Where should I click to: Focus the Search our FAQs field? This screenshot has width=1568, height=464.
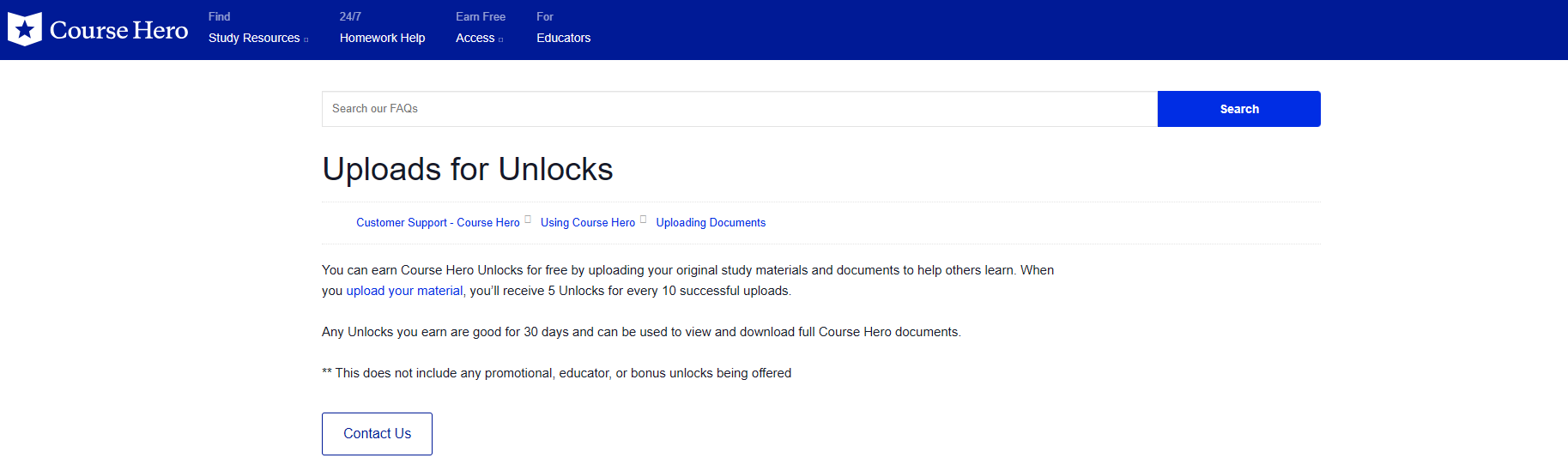click(x=739, y=109)
